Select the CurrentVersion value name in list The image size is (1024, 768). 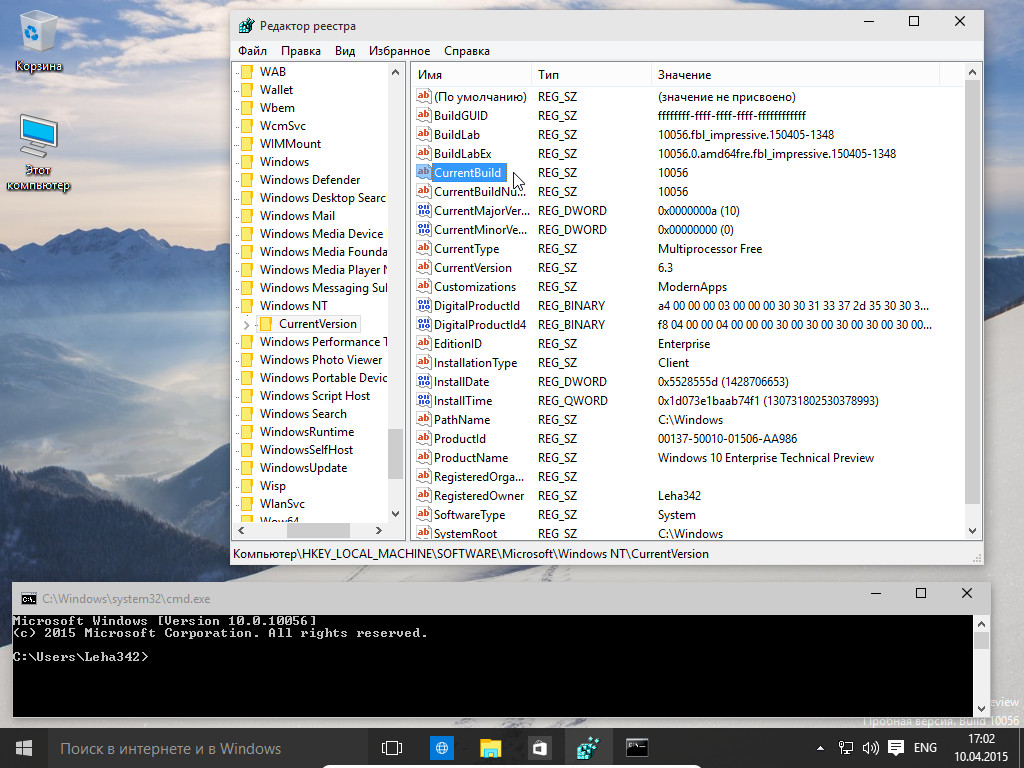coord(473,268)
